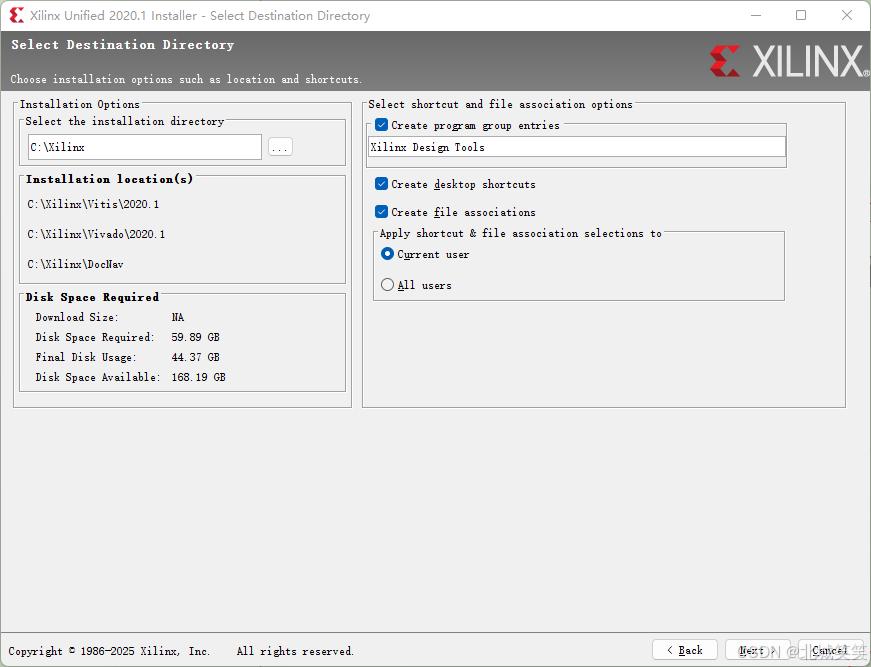Click the C:\Xilinx\DocNav location text

coord(76,264)
